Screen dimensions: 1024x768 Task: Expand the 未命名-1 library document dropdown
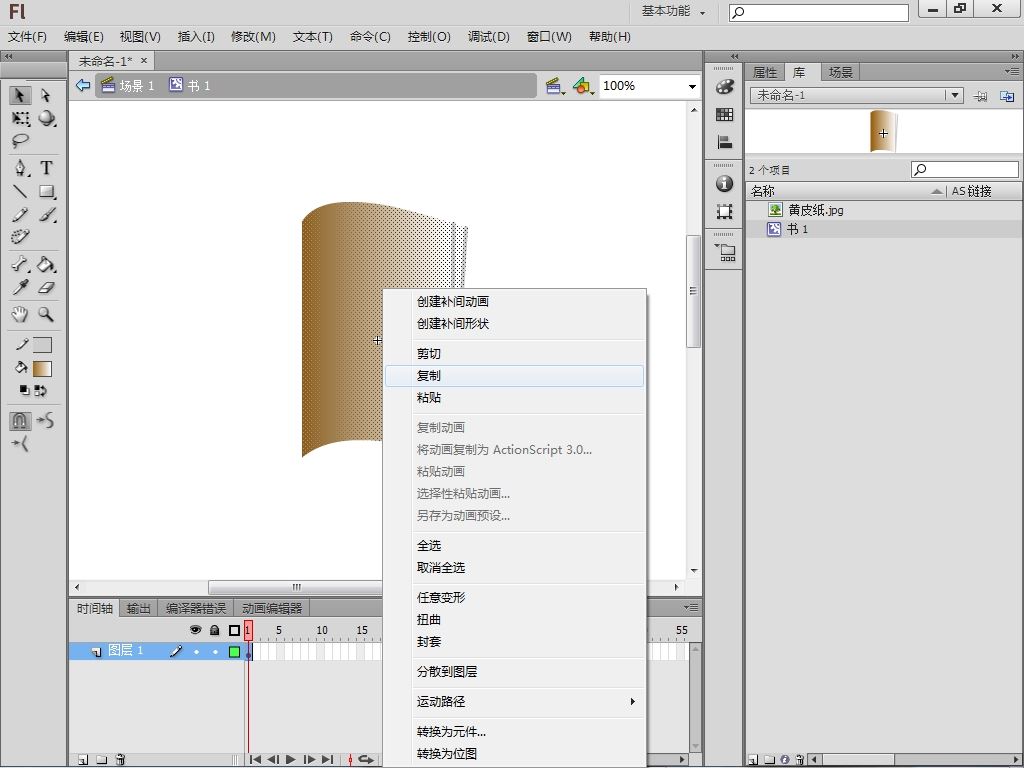click(x=955, y=96)
